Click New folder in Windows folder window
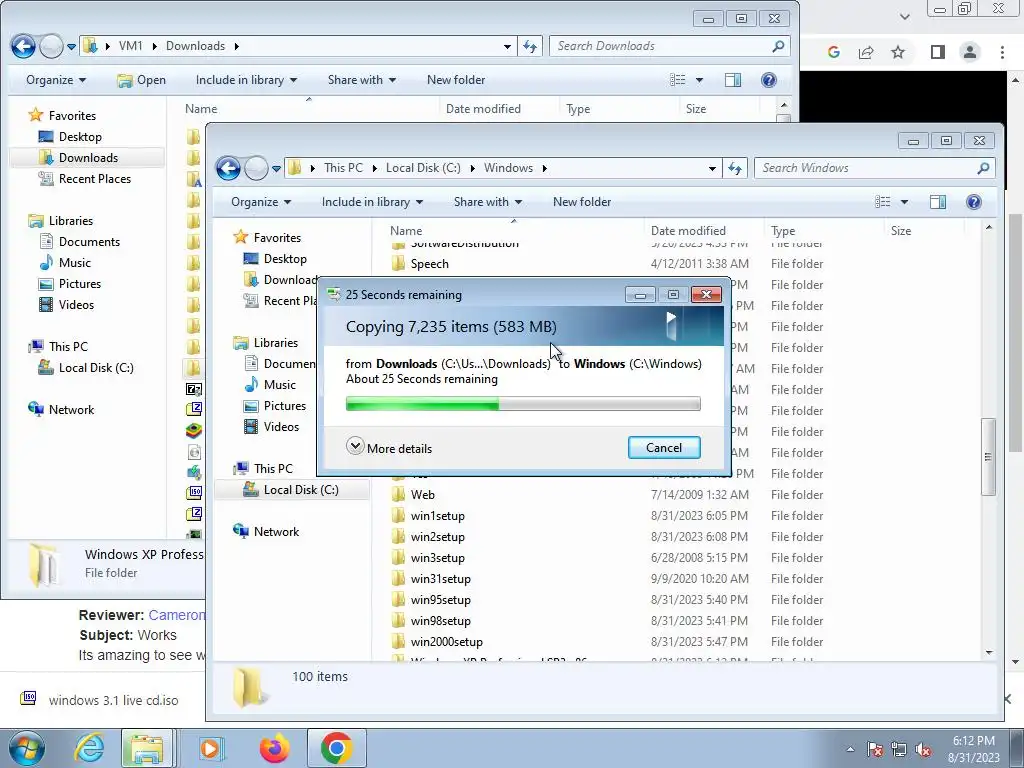Viewport: 1024px width, 768px height. [x=582, y=202]
